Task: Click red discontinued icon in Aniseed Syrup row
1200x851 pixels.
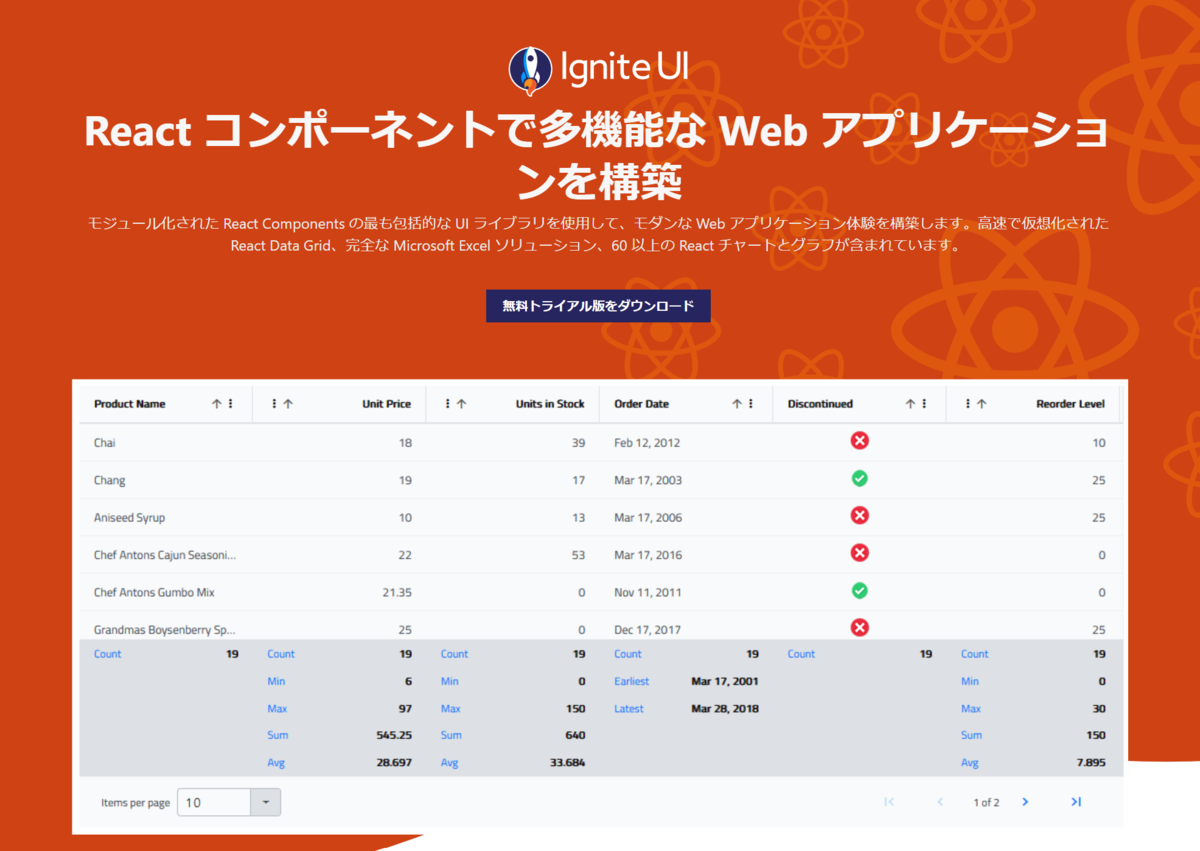Action: (x=859, y=516)
